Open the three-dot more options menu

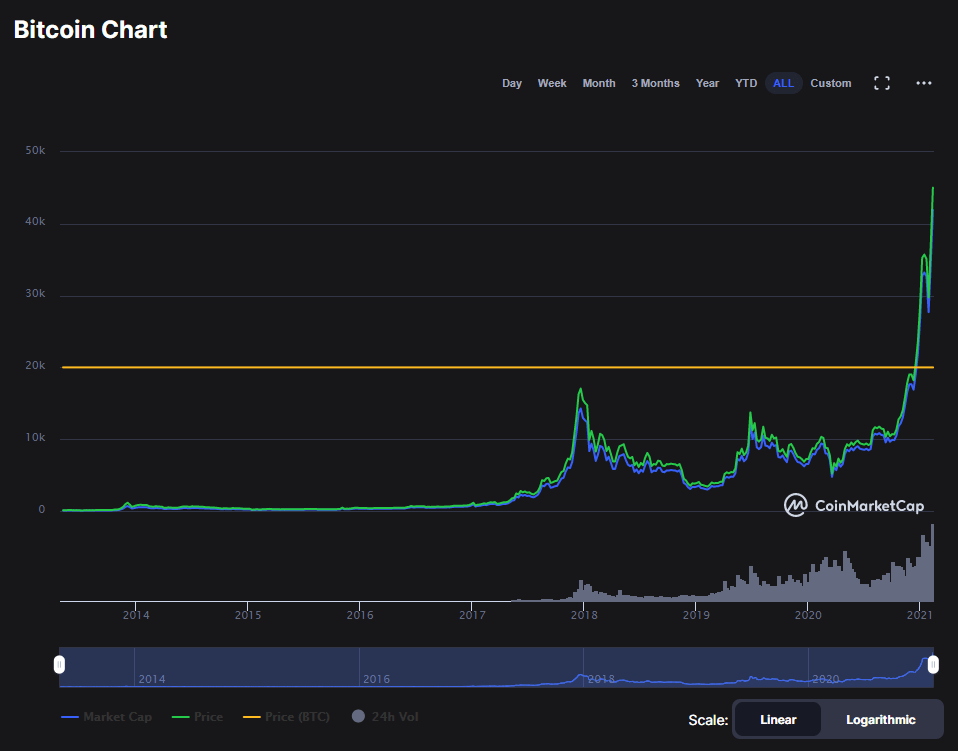pos(924,83)
